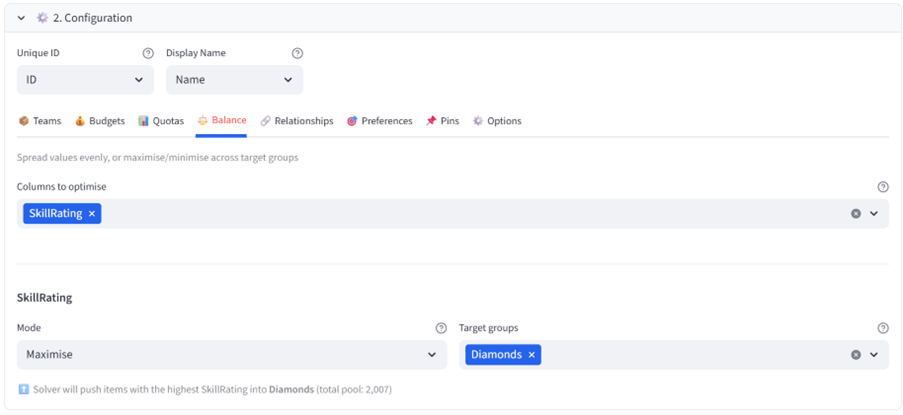Select the Balance tab
Screen dimensions: 903x415
pyautogui.click(x=221, y=121)
